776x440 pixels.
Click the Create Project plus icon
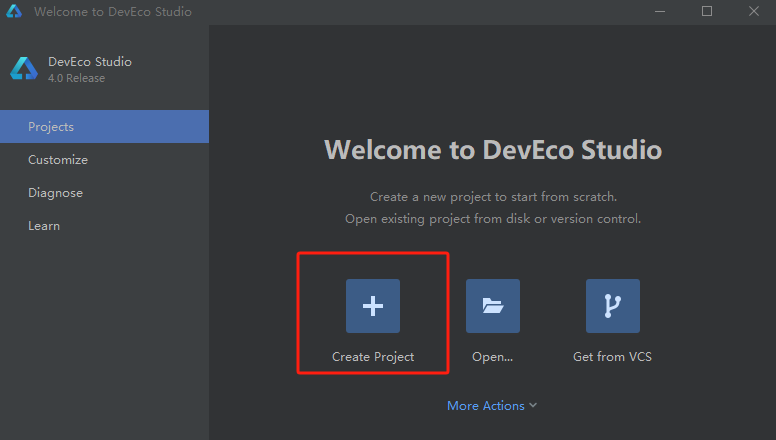tap(373, 306)
